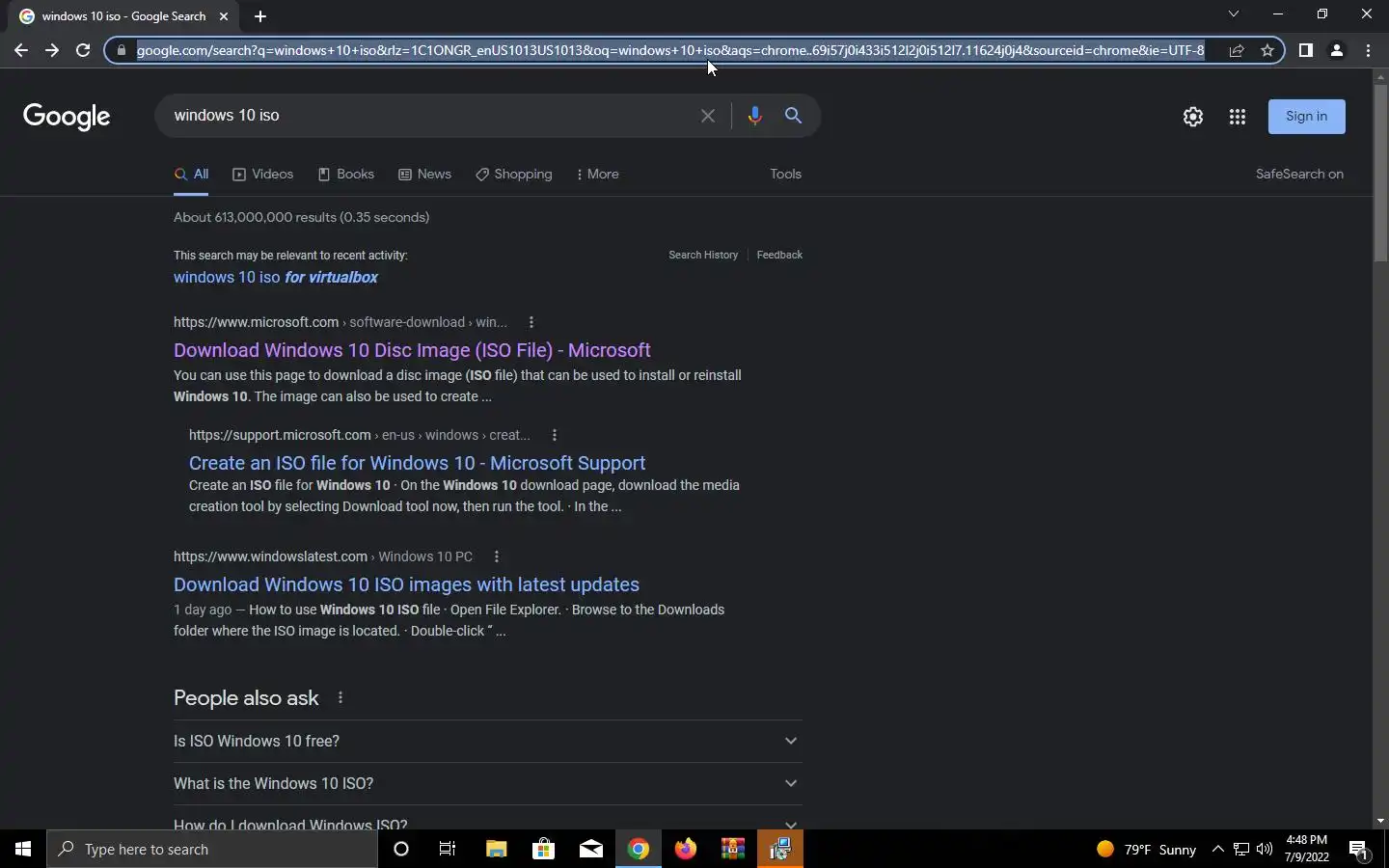View site information via lock icon
1389x868 pixels.
tap(121, 50)
